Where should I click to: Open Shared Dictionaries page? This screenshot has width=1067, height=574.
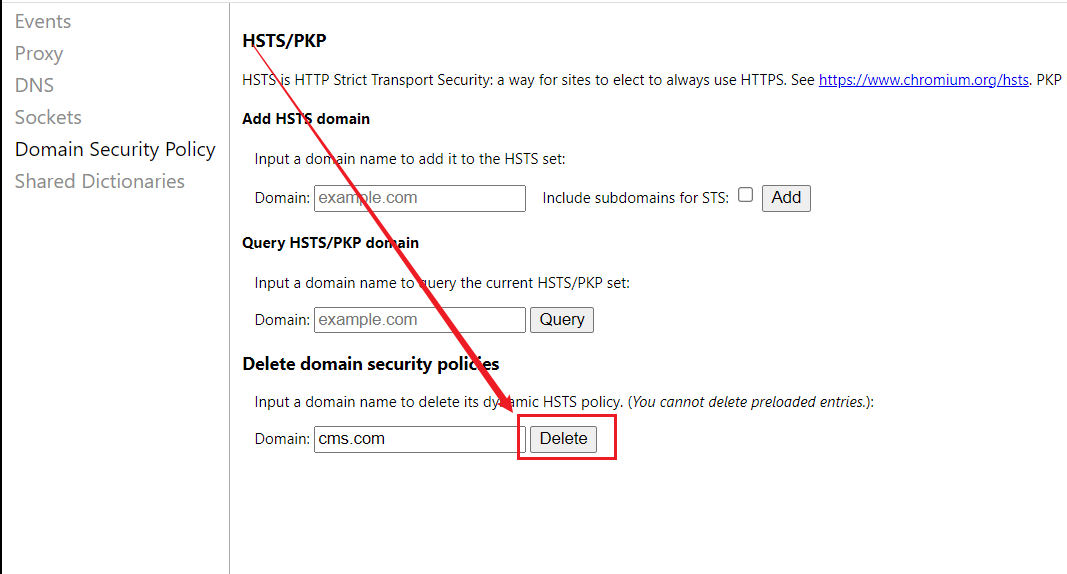pyautogui.click(x=100, y=182)
